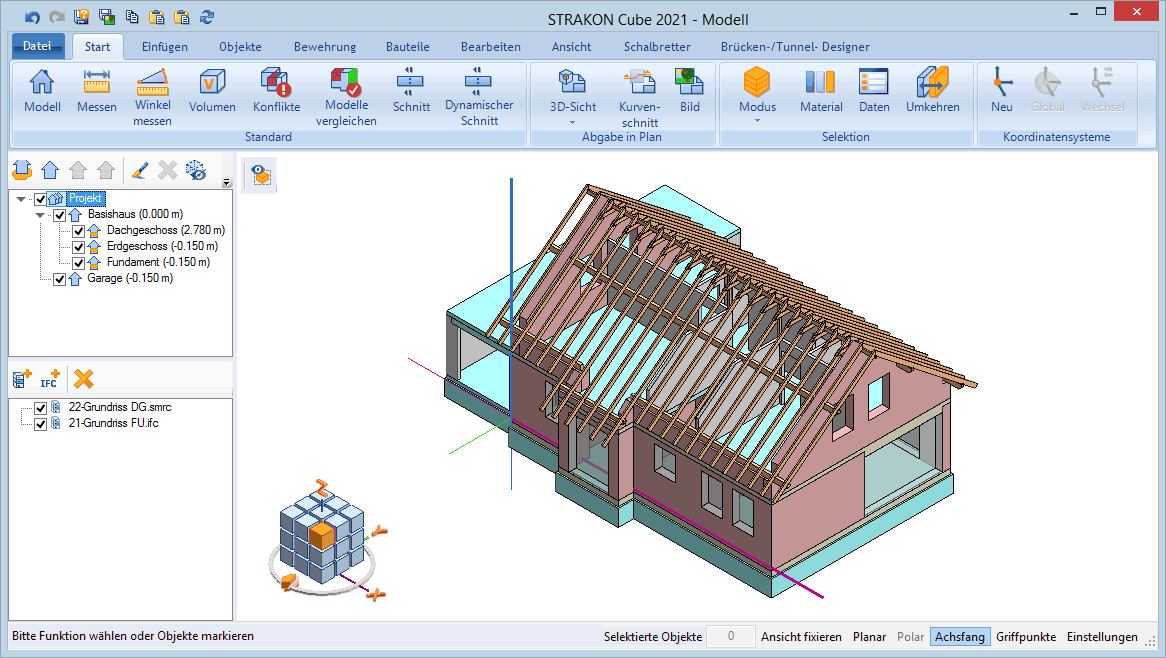Click the eye-cube visibility icon in viewport
This screenshot has width=1166, height=658.
tap(260, 175)
